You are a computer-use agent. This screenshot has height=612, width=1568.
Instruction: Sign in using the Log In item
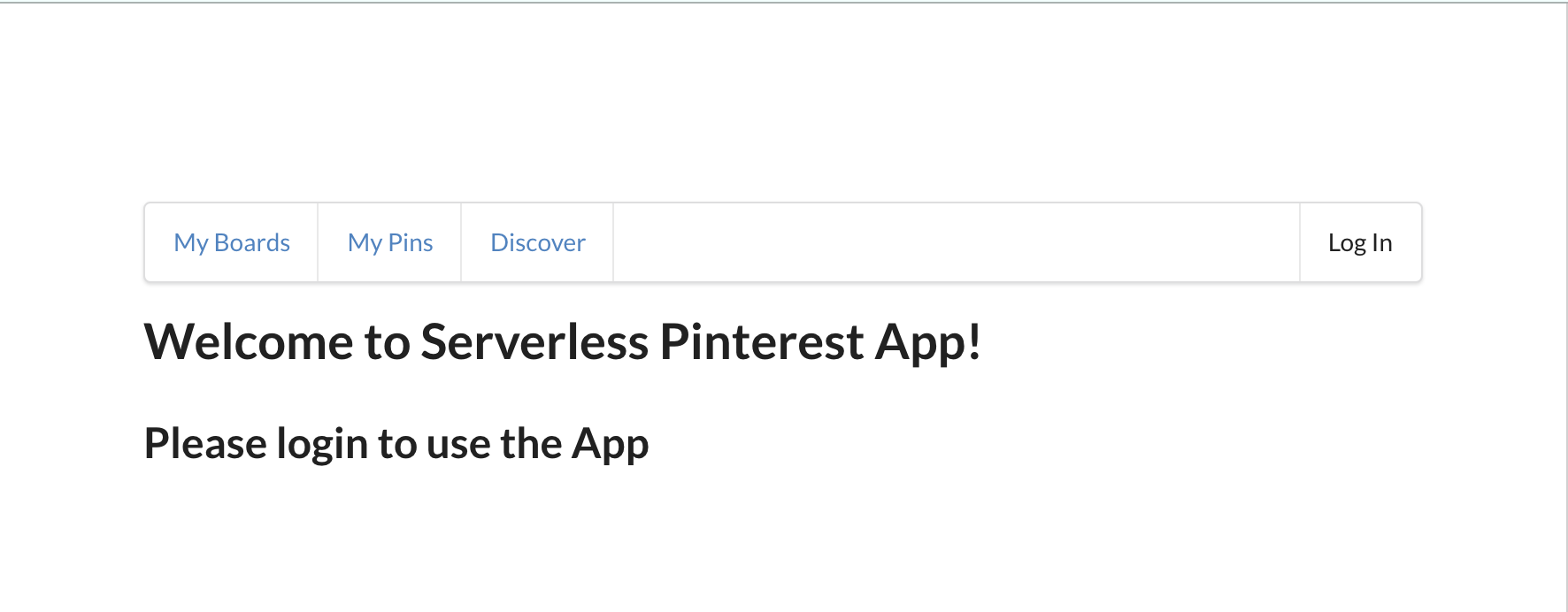tap(1360, 242)
